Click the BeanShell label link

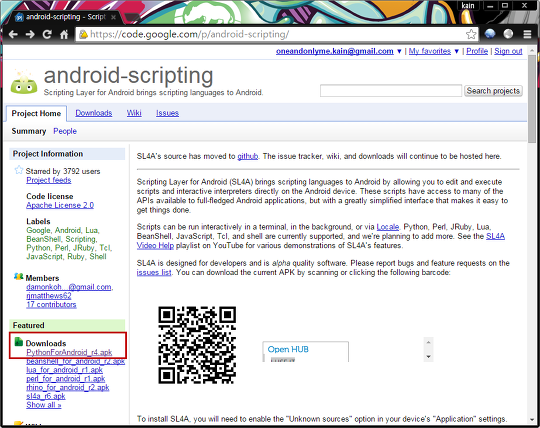[x=44, y=239]
